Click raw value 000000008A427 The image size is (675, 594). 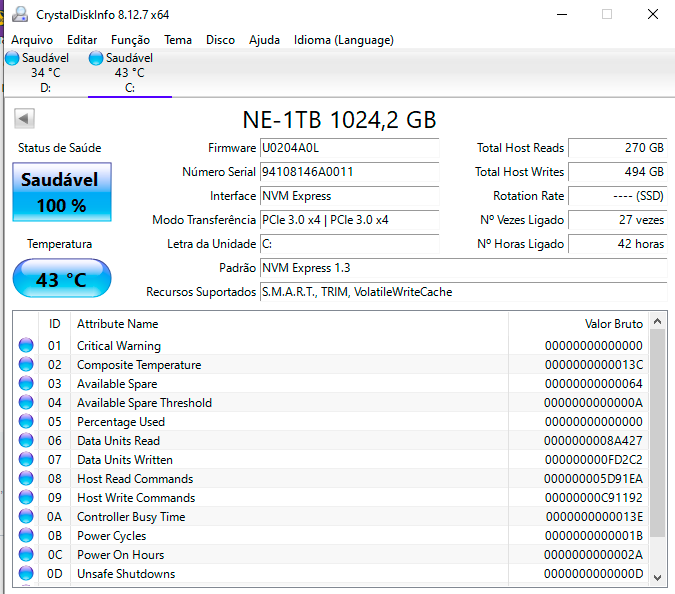[x=593, y=441]
